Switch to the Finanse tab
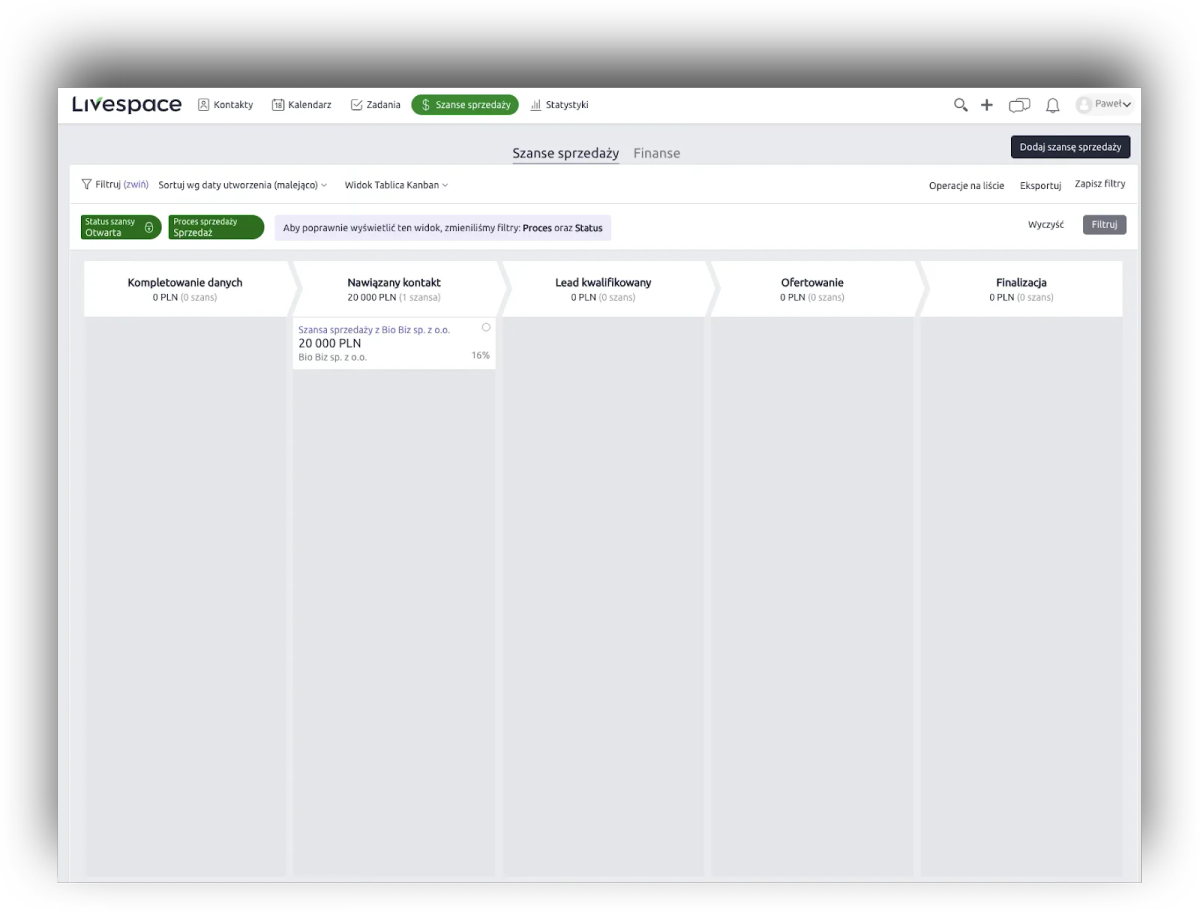Viewport: 1200px width, 912px height. [x=656, y=154]
